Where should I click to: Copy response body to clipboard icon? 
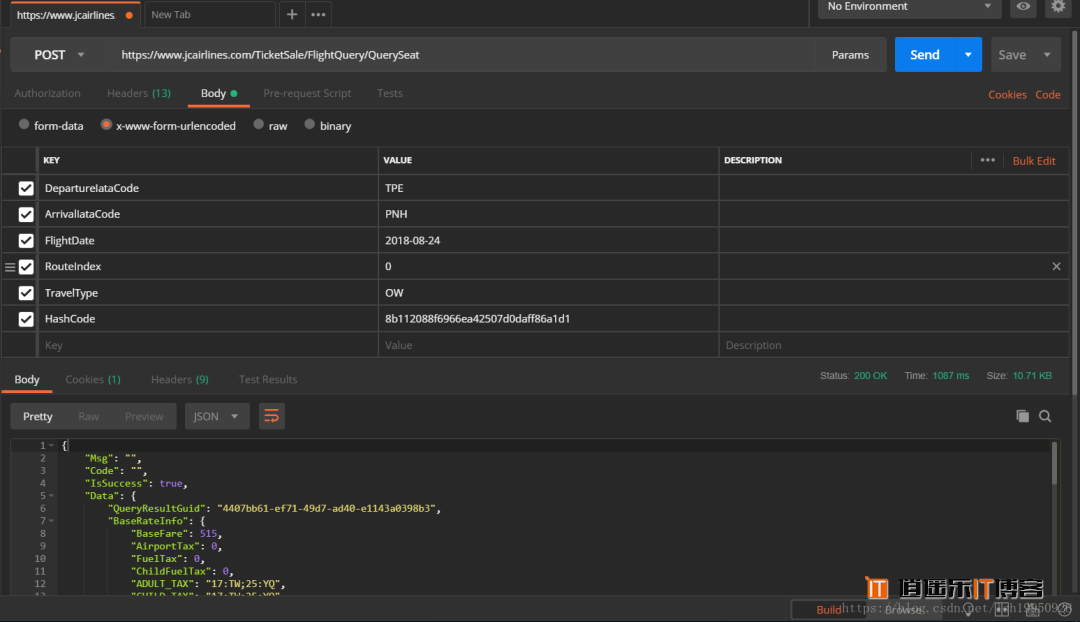(x=1023, y=416)
